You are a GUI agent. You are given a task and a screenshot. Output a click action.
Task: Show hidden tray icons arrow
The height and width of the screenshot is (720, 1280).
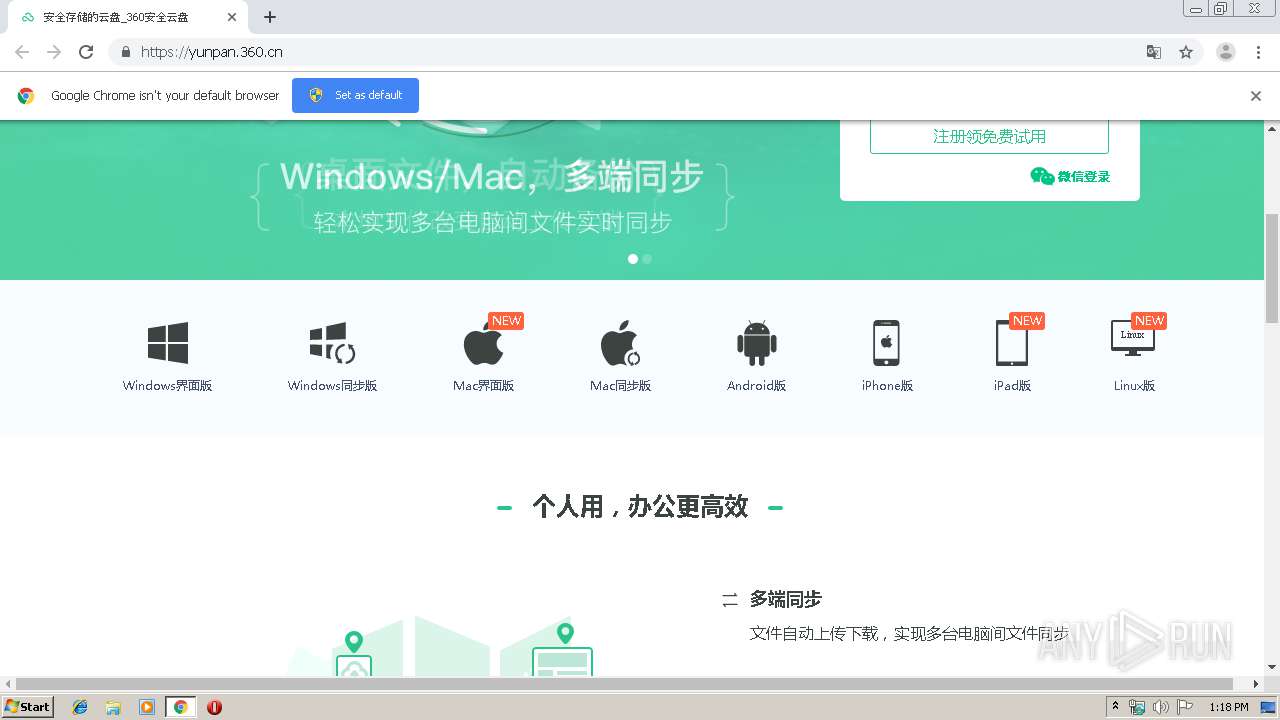point(1115,707)
